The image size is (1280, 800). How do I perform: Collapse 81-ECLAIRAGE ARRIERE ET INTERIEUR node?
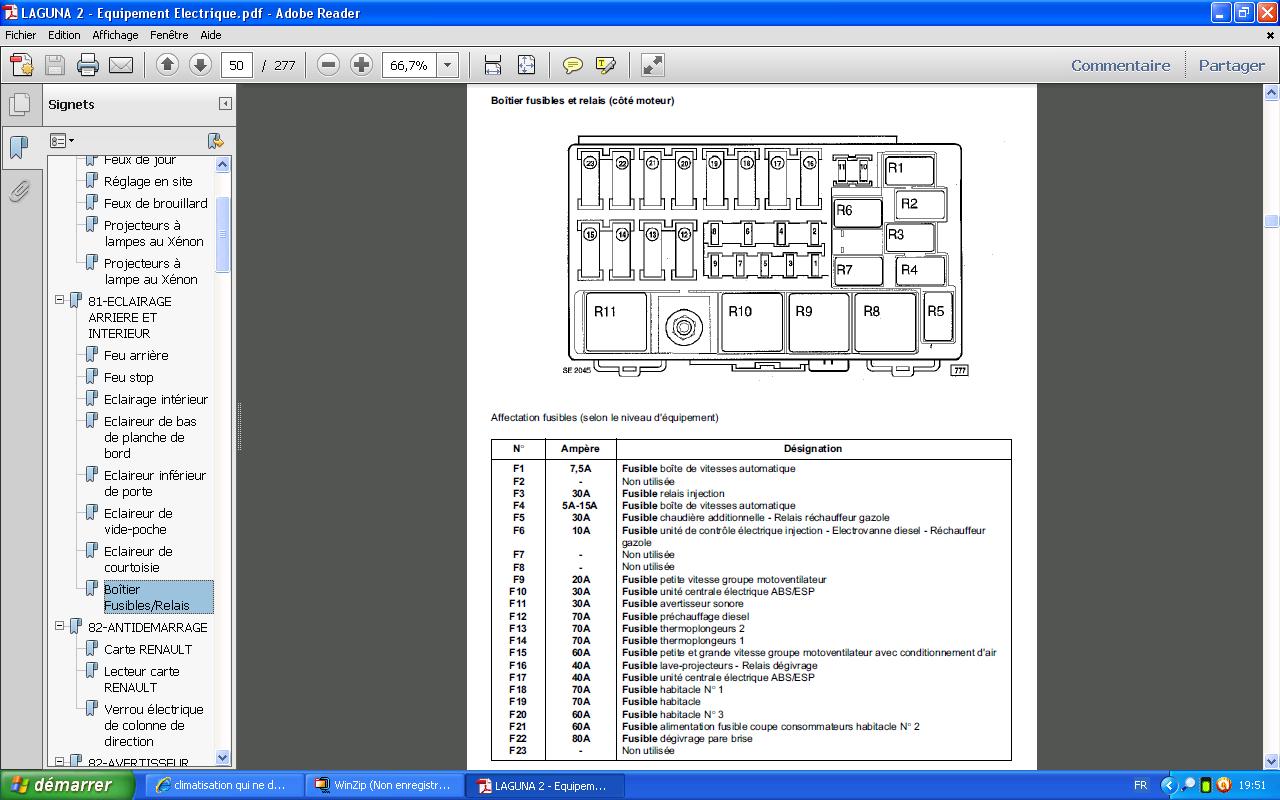point(59,300)
